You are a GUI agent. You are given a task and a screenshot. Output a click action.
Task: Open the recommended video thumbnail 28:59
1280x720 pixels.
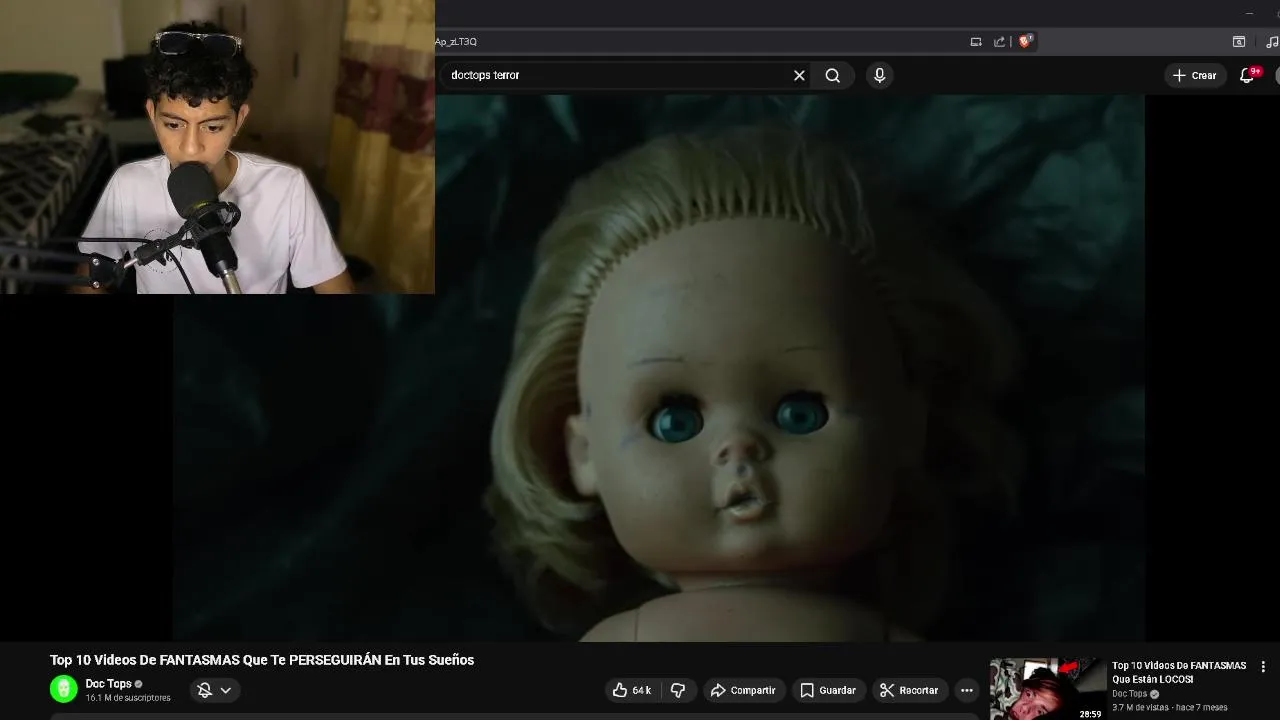point(1047,689)
